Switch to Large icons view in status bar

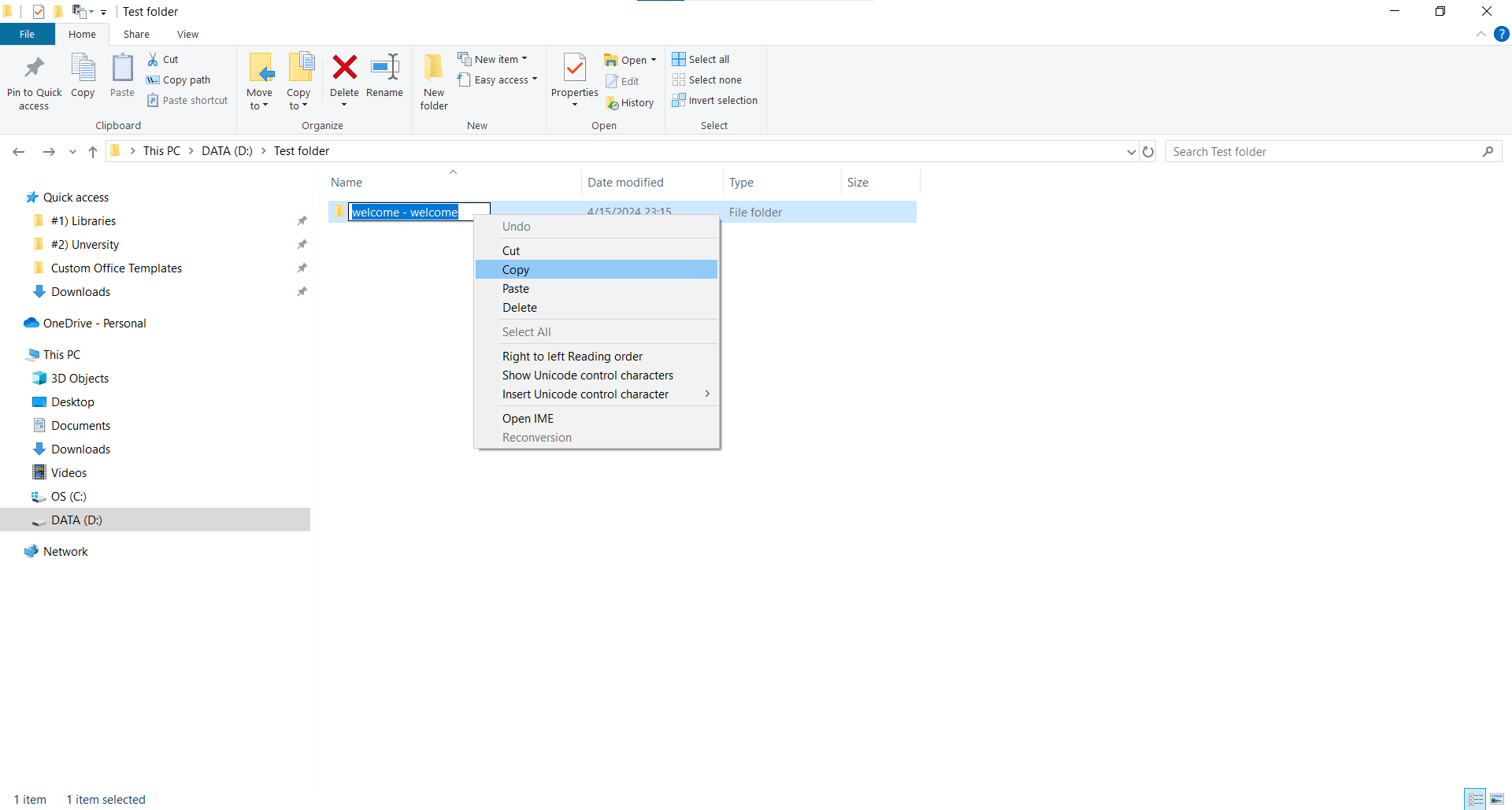[1497, 799]
